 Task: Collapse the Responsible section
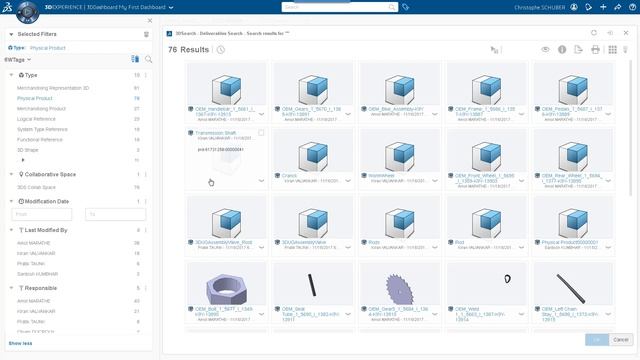click(11, 288)
